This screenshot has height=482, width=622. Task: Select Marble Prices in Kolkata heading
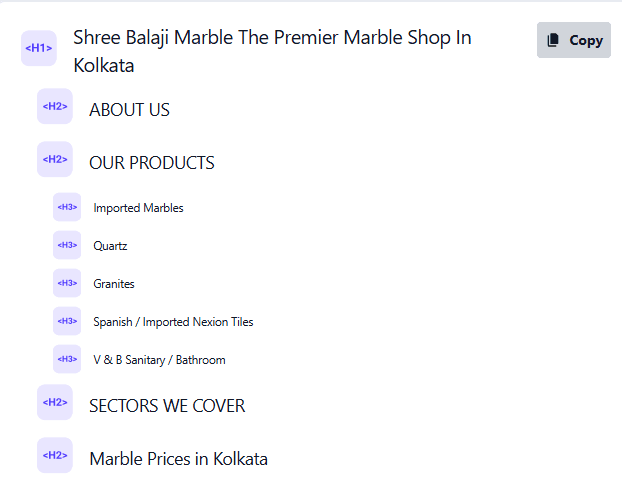[x=178, y=459]
